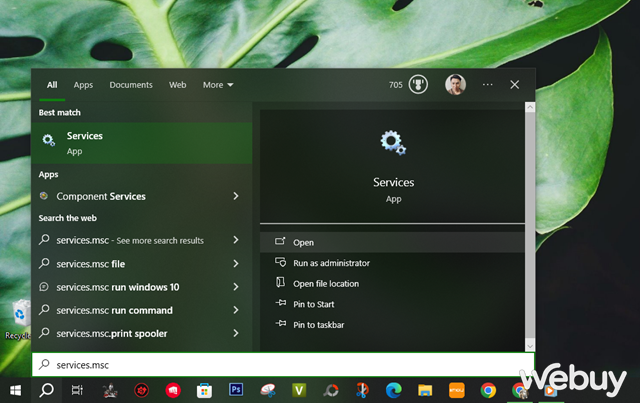
Task: Choose Pin to Start
Action: pyautogui.click(x=392, y=304)
